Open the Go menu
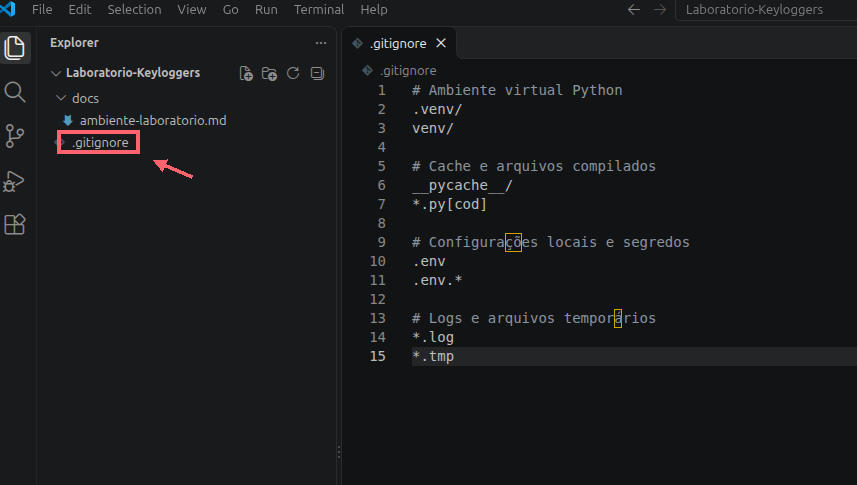Viewport: 857px width, 485px height. (x=231, y=9)
